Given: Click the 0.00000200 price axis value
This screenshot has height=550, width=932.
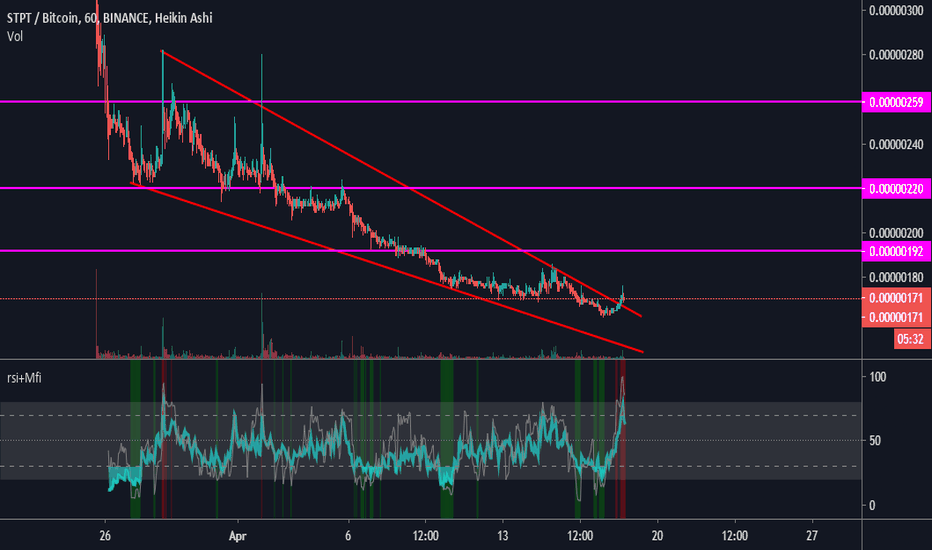Looking at the screenshot, I should point(896,232).
